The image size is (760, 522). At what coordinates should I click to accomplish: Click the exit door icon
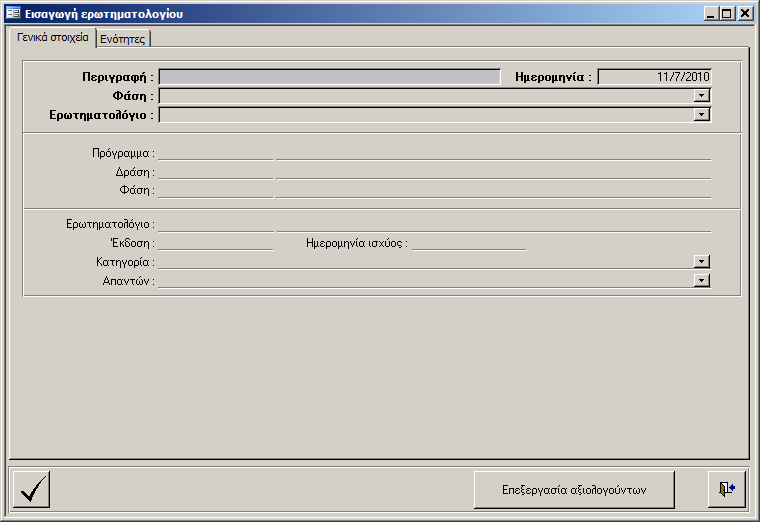726,489
